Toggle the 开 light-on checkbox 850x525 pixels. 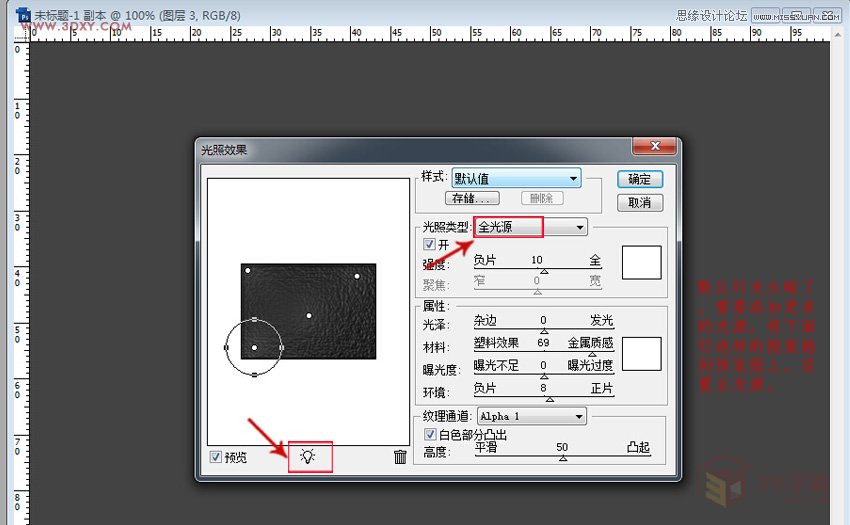(x=429, y=244)
